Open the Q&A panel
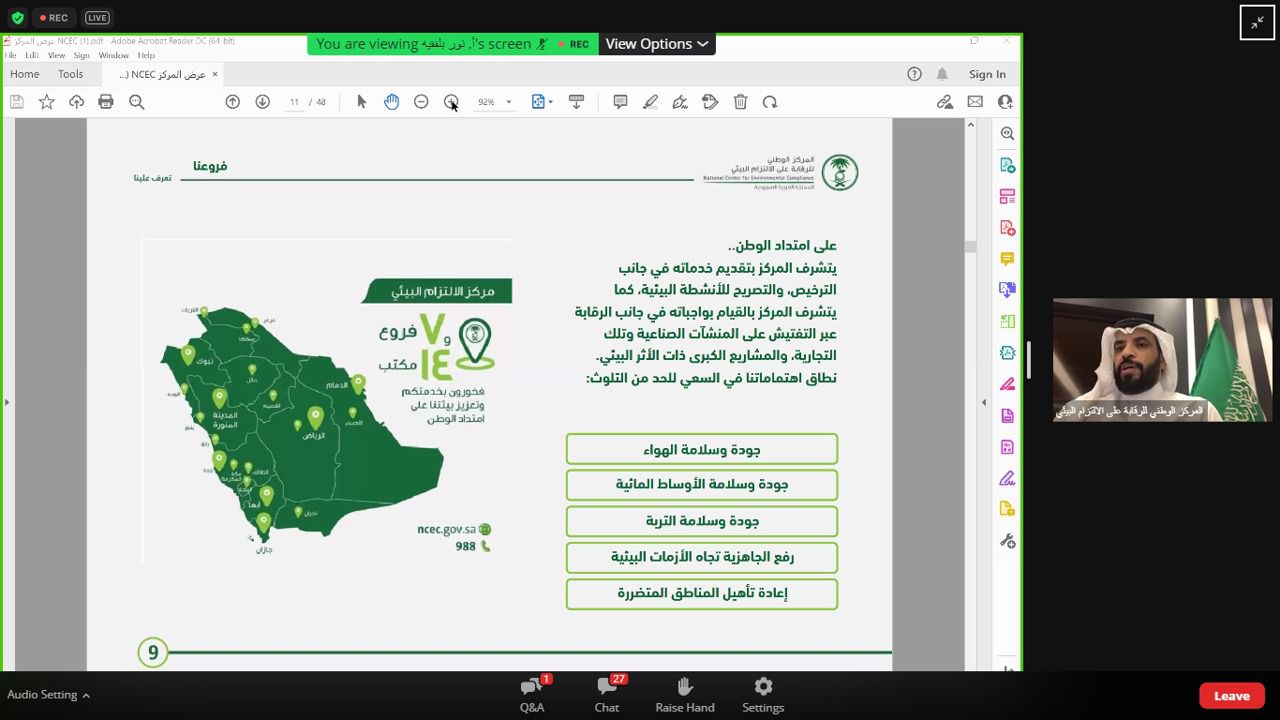 pos(532,694)
